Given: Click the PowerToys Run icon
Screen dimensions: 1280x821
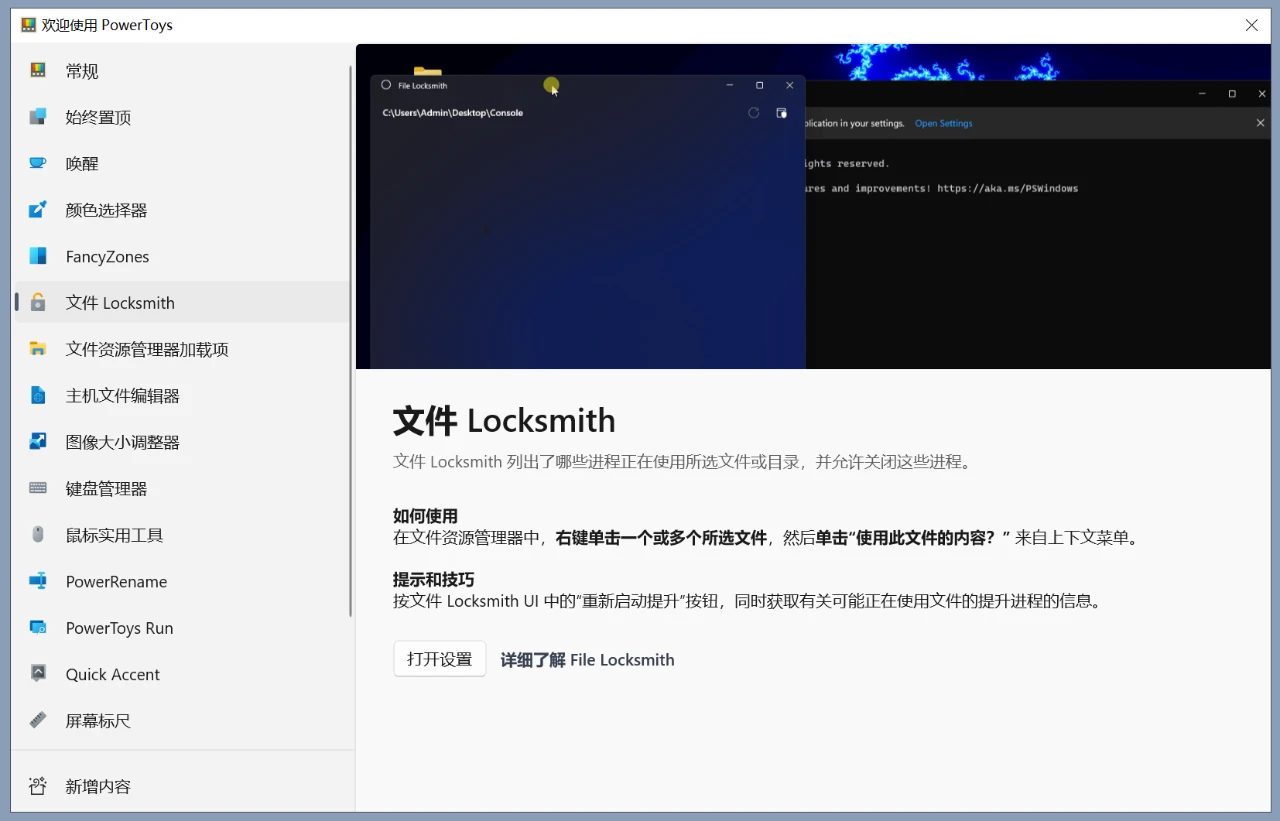Looking at the screenshot, I should 38,627.
